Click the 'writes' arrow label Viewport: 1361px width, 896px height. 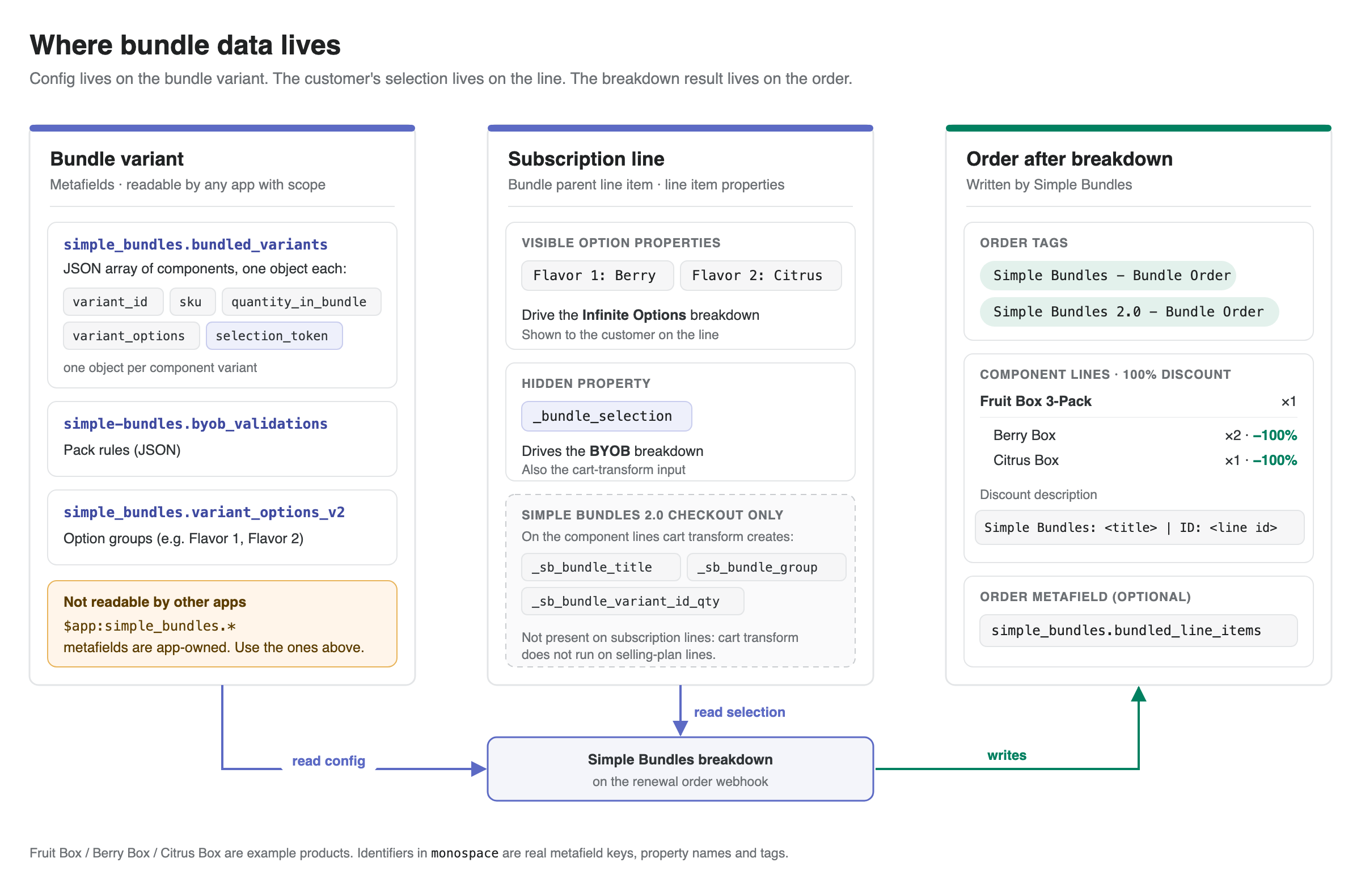coord(1007,755)
